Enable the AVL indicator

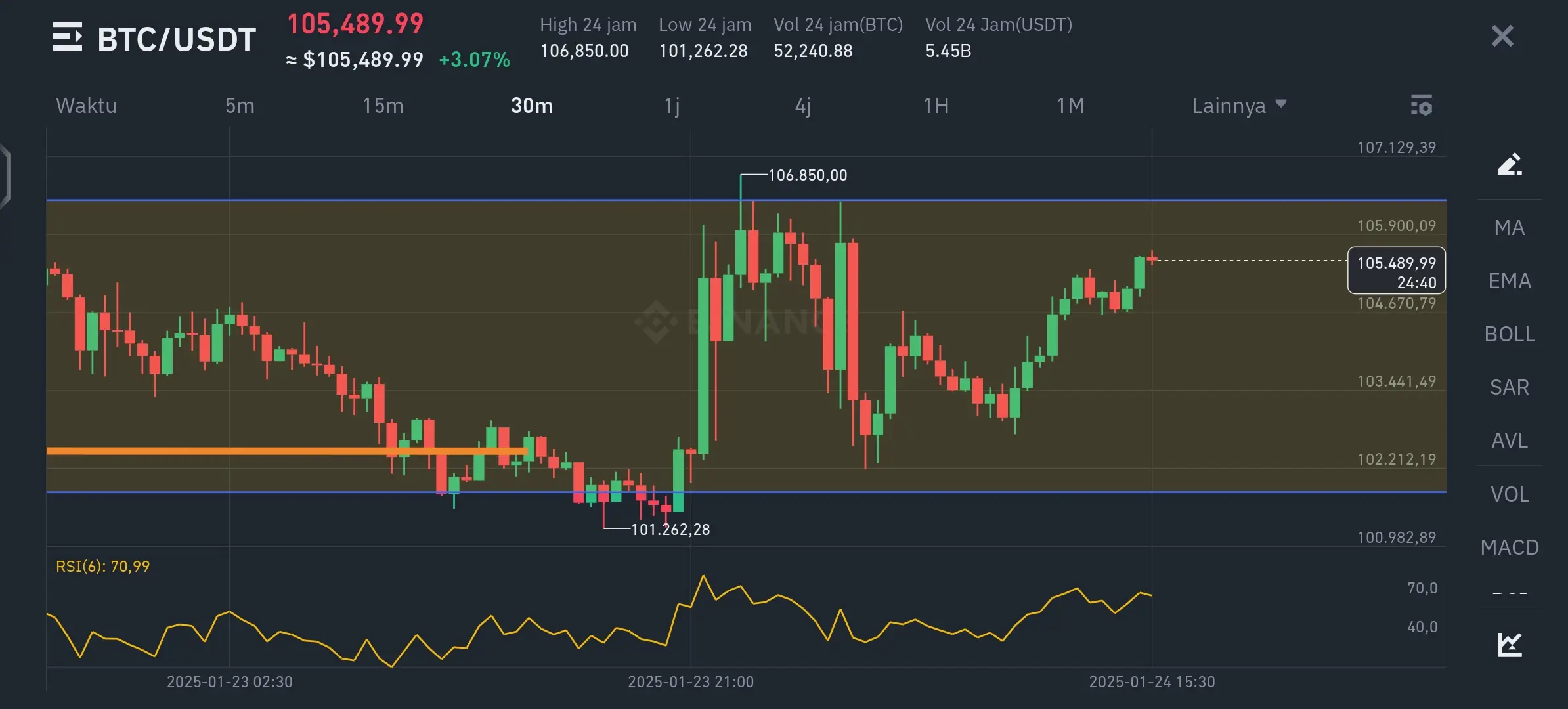[1509, 440]
